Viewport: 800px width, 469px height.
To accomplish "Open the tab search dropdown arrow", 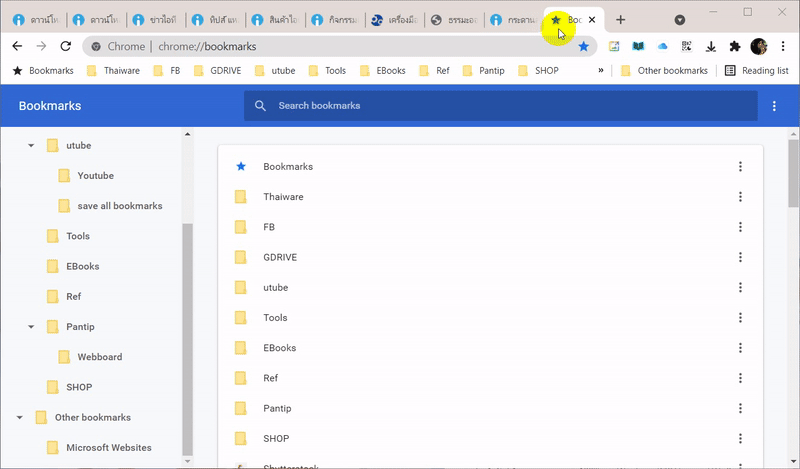I will (680, 20).
